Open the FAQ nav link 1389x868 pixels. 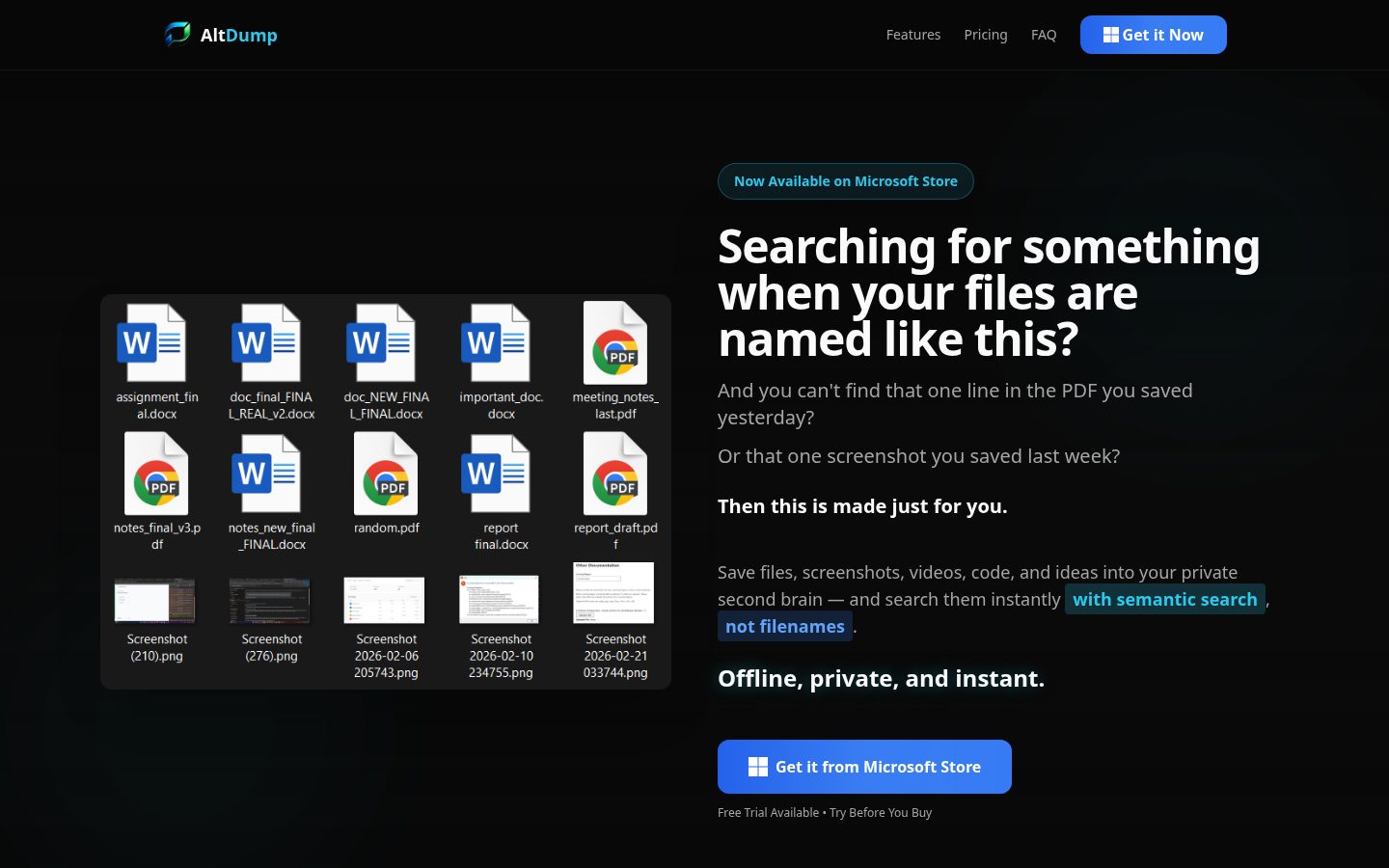pyautogui.click(x=1044, y=35)
